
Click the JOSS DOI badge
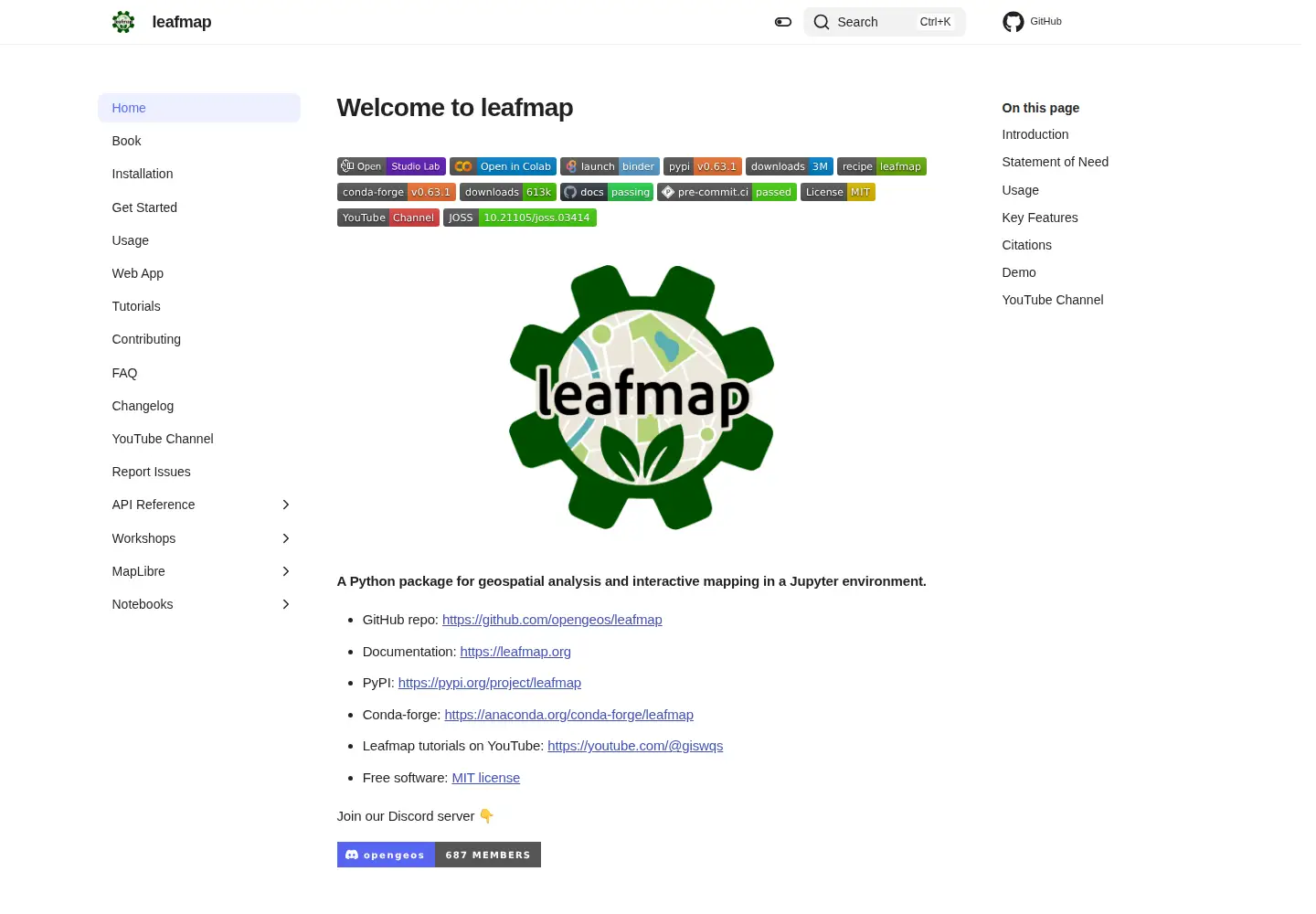point(520,218)
